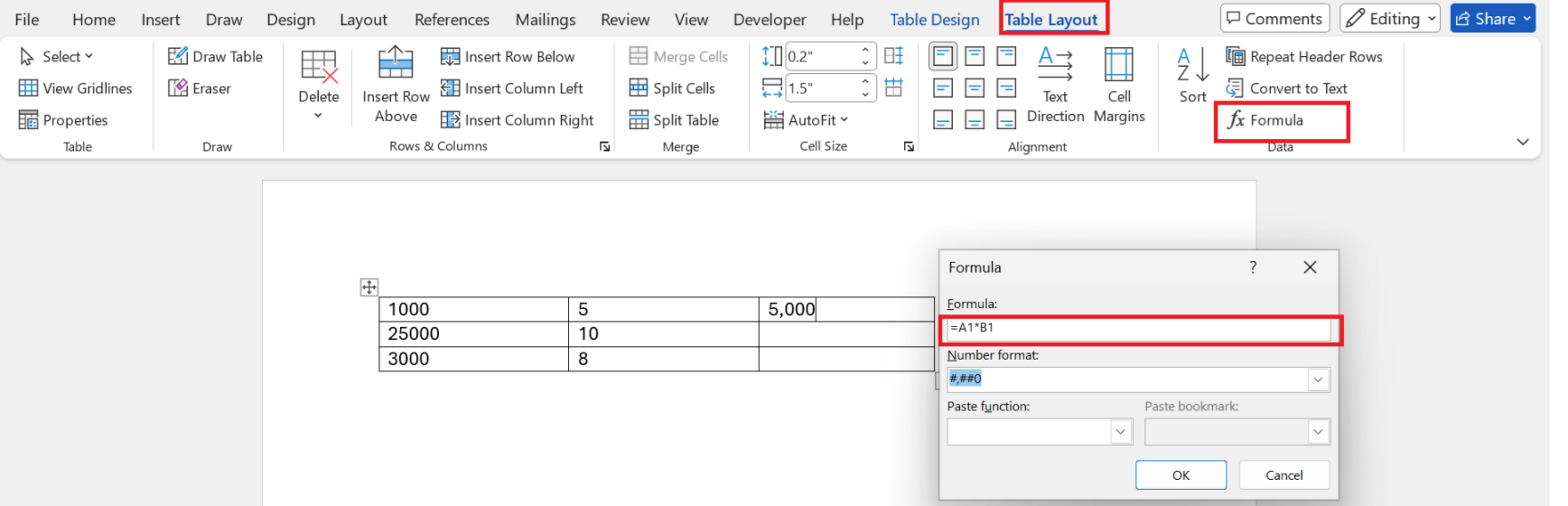Click Insert Column Left
Viewport: 1568px width, 506px height.
click(x=512, y=88)
